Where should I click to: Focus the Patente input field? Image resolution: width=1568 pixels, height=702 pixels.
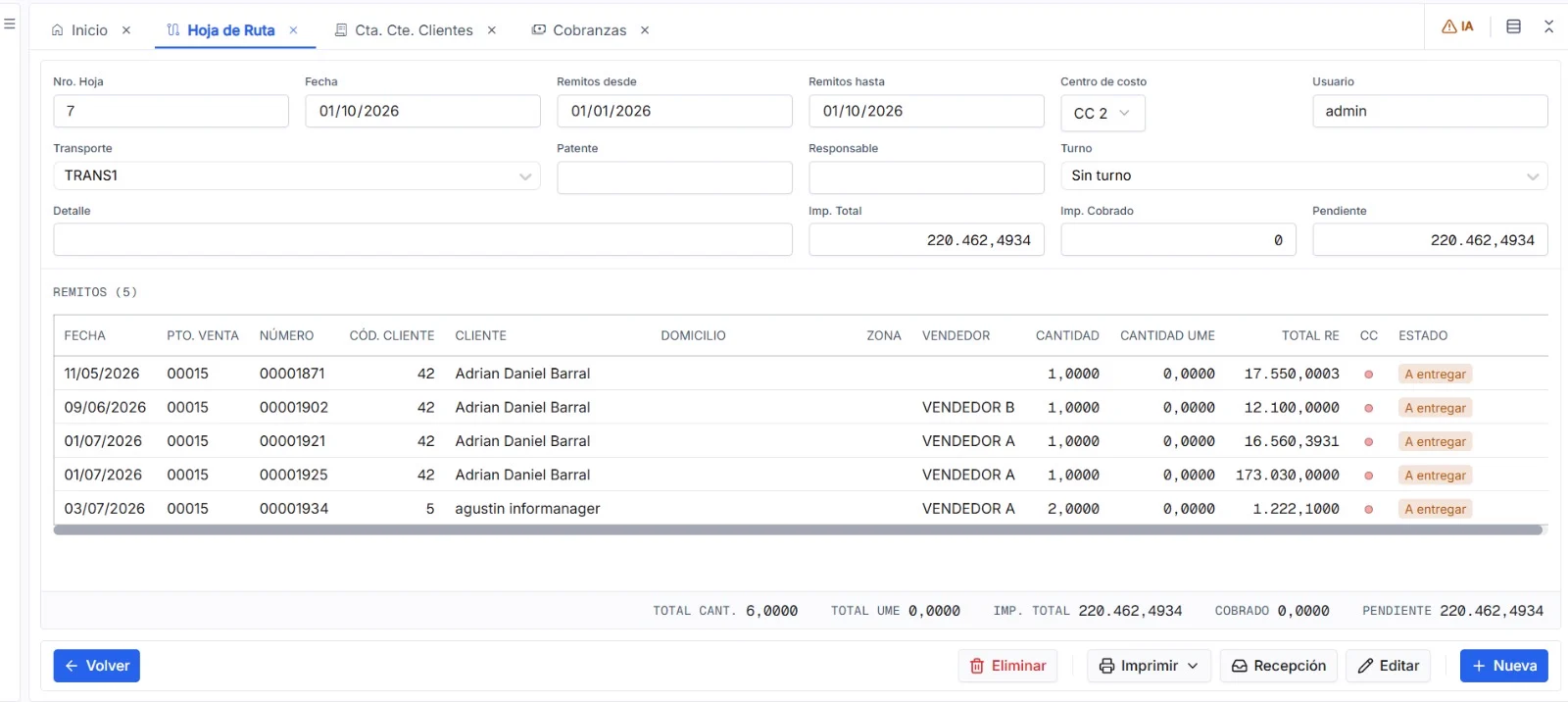tap(675, 177)
